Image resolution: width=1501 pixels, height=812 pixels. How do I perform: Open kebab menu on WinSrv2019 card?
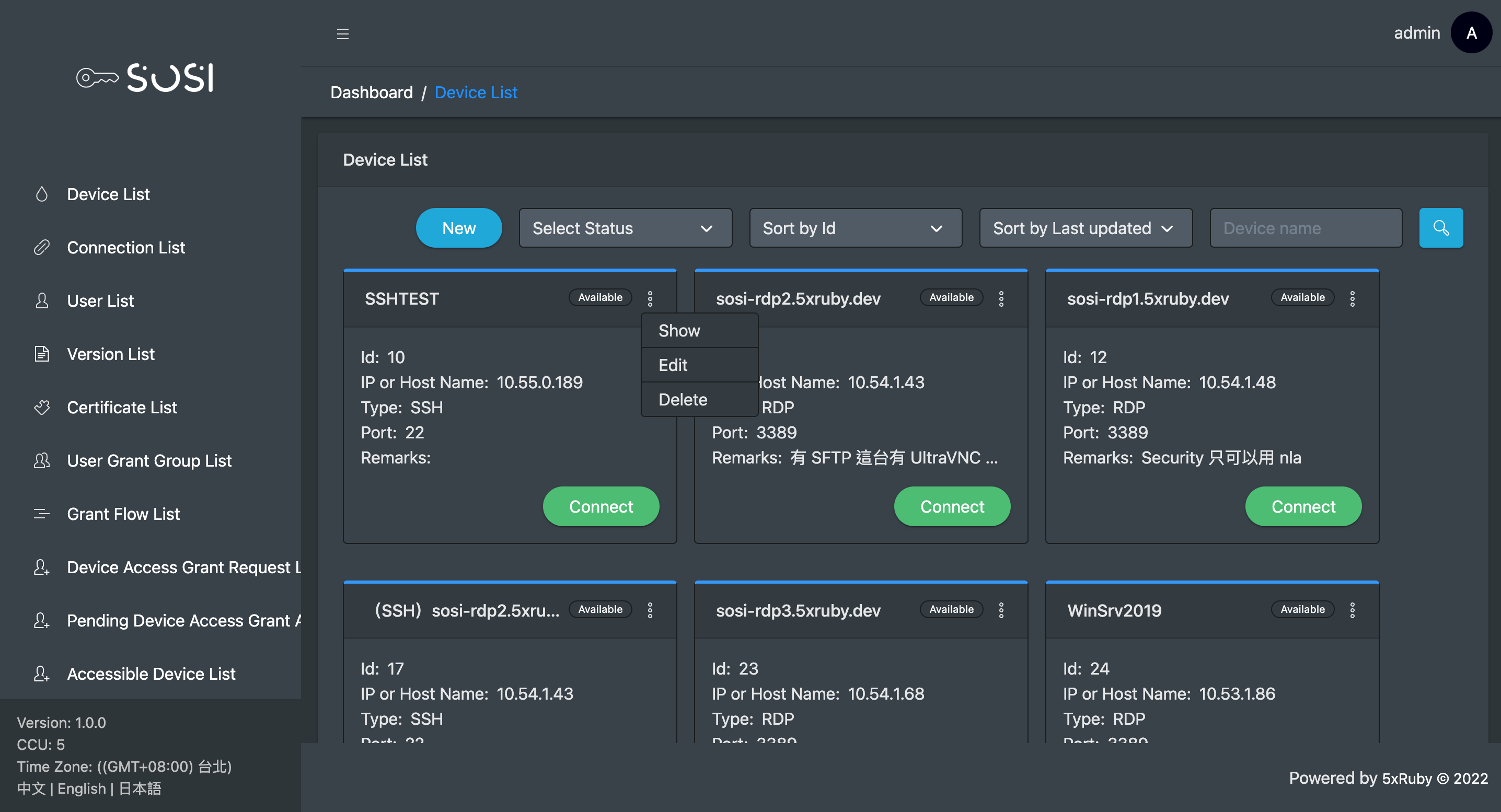[x=1353, y=610]
